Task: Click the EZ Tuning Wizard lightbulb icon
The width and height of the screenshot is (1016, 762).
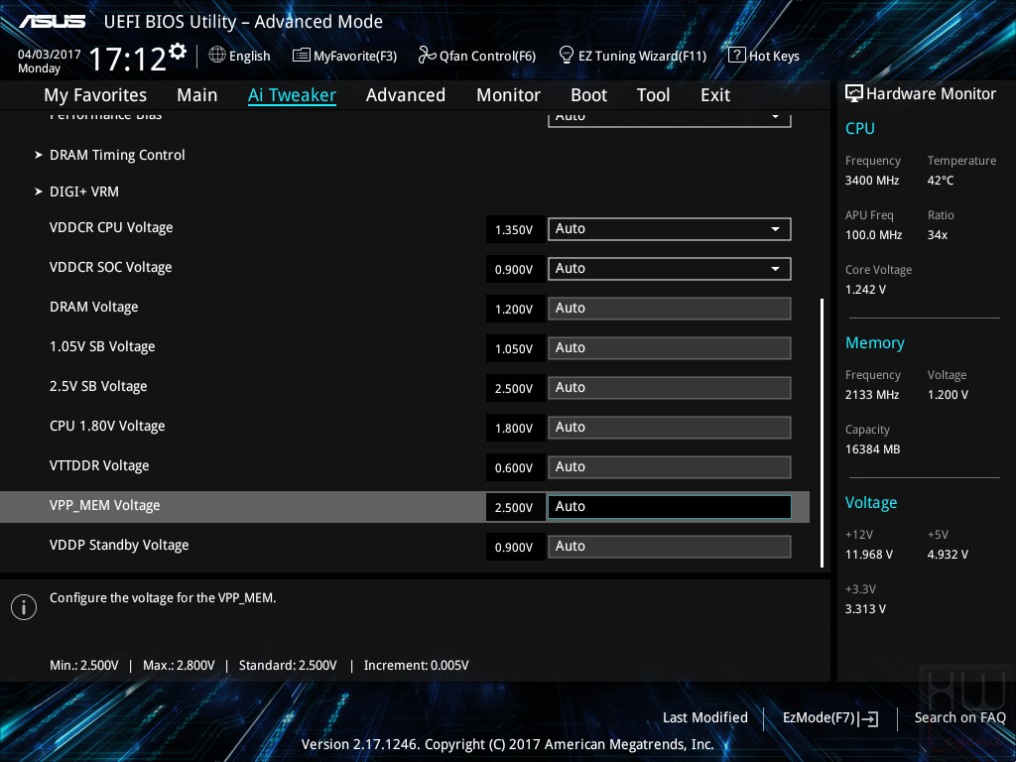Action: click(x=566, y=55)
